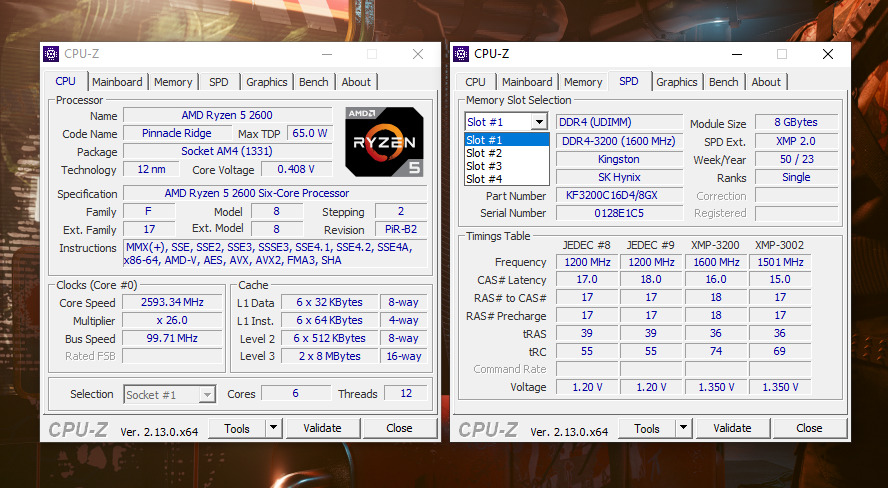Click the Code Name field Pinnacle Ridge
This screenshot has height=488, width=888.
(x=177, y=133)
